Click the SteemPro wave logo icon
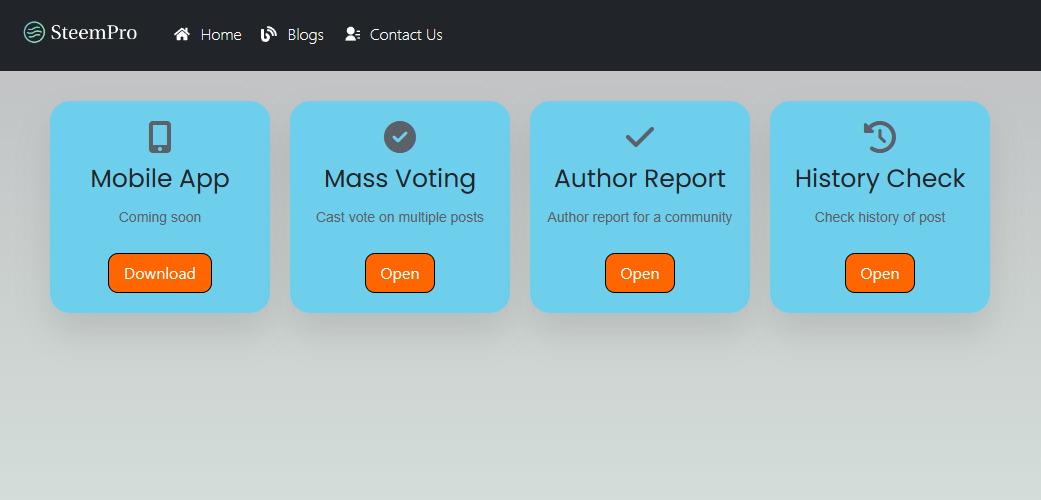 pyautogui.click(x=34, y=33)
